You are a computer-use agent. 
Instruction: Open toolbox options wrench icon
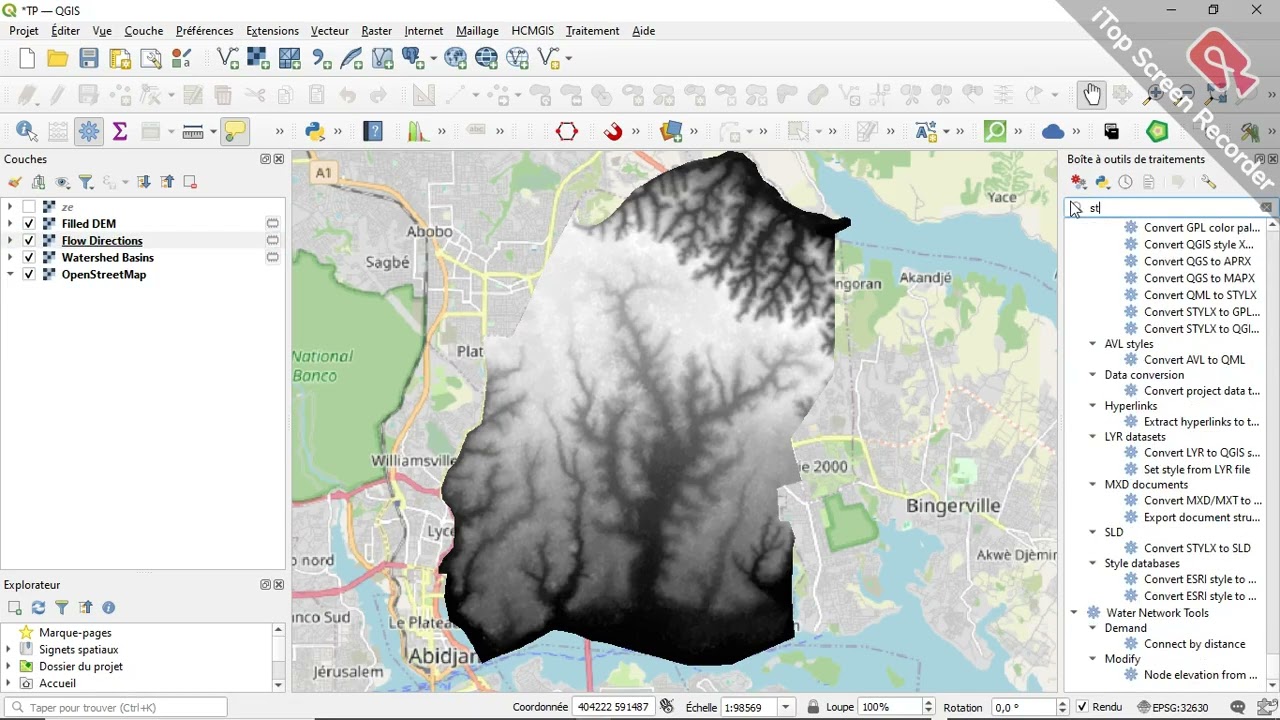click(1209, 182)
